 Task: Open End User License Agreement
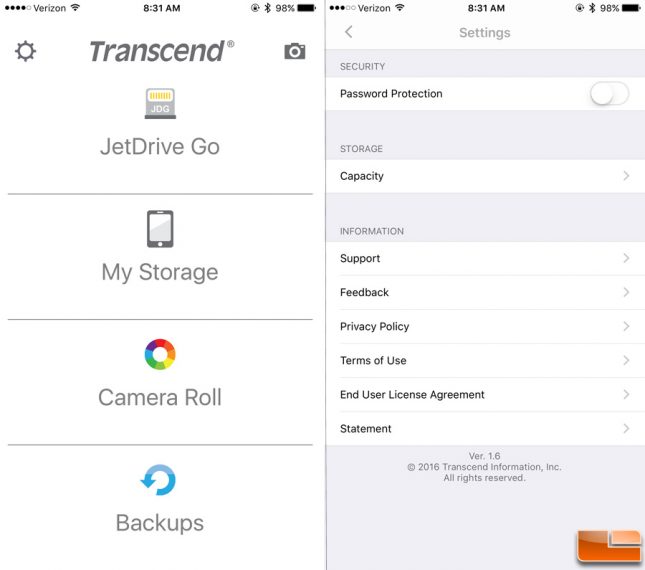click(x=485, y=395)
